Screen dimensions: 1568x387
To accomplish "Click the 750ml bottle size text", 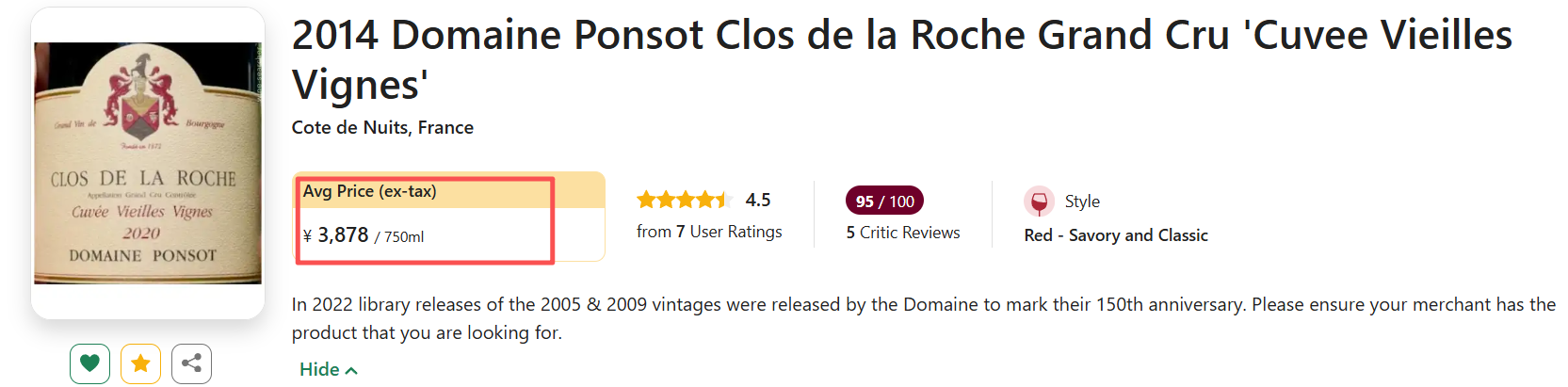I will click(x=404, y=237).
